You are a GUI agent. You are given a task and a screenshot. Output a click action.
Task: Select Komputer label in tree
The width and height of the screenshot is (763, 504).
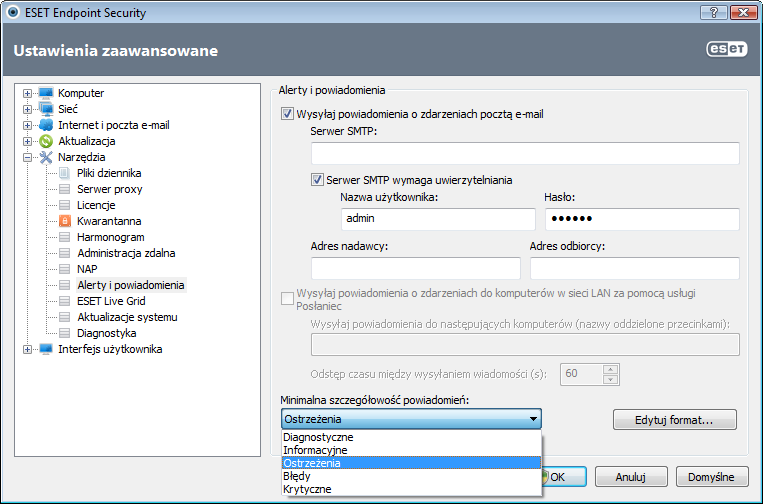pyautogui.click(x=81, y=93)
